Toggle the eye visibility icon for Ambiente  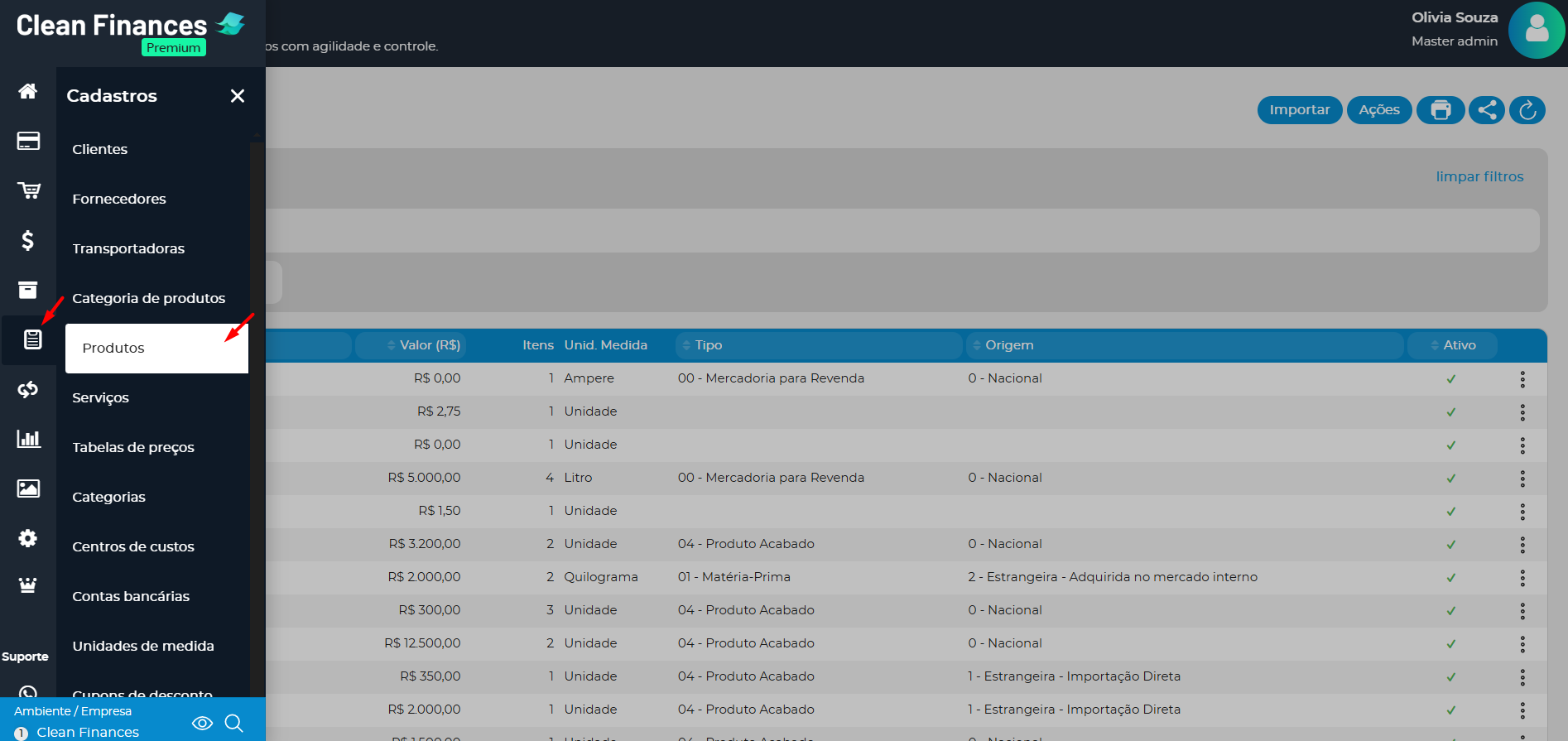coord(202,724)
